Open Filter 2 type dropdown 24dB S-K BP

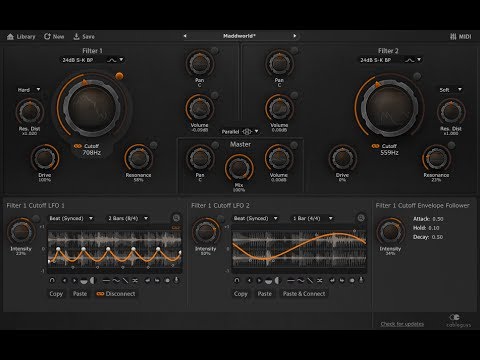click(389, 60)
